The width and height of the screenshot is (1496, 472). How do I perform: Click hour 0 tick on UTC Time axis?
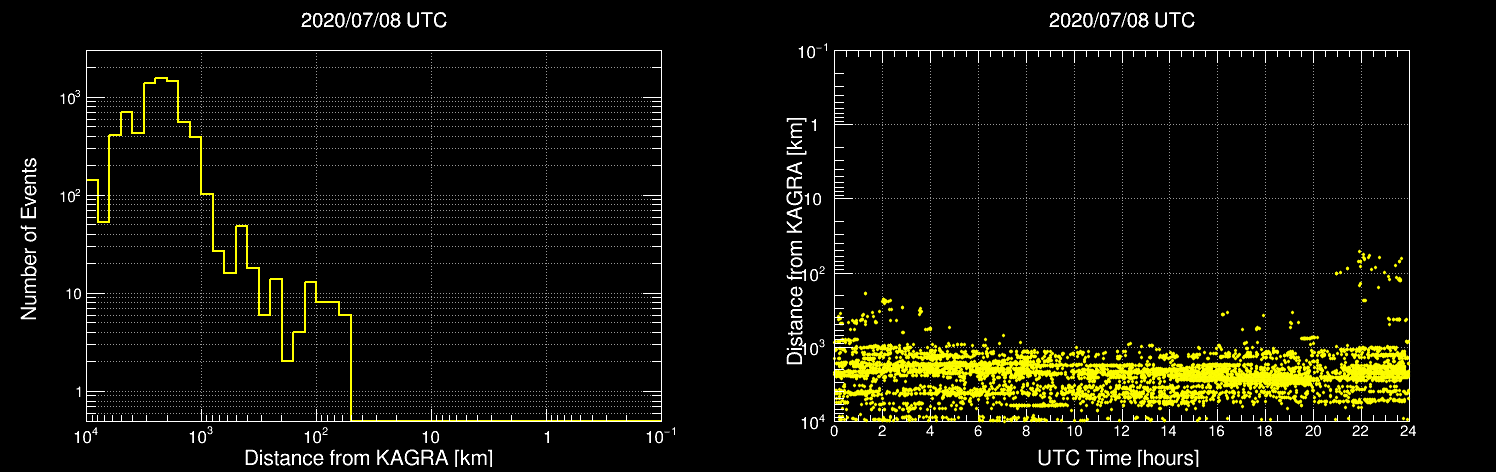(x=834, y=432)
